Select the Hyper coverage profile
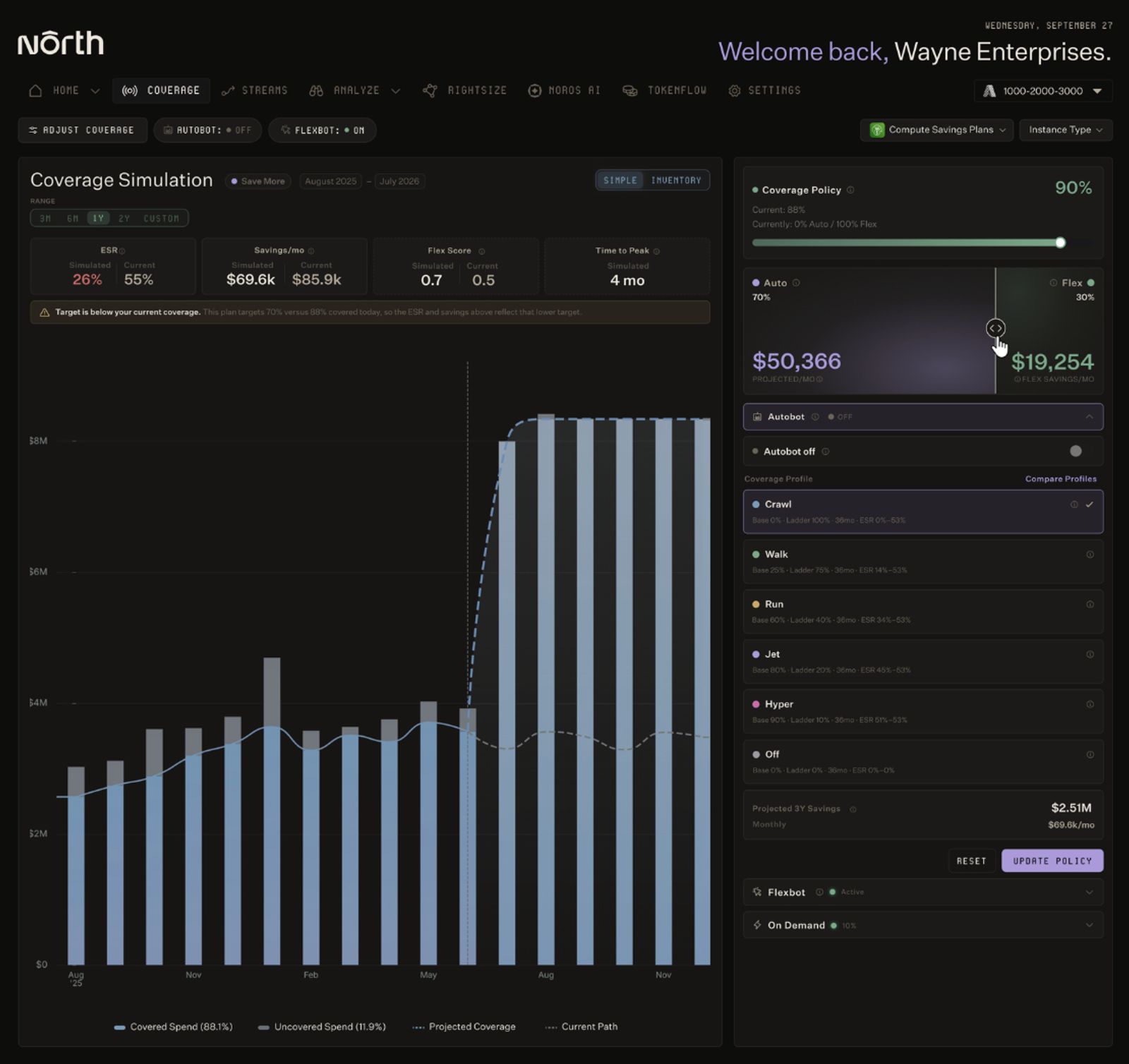The height and width of the screenshot is (1064, 1129). 923,712
